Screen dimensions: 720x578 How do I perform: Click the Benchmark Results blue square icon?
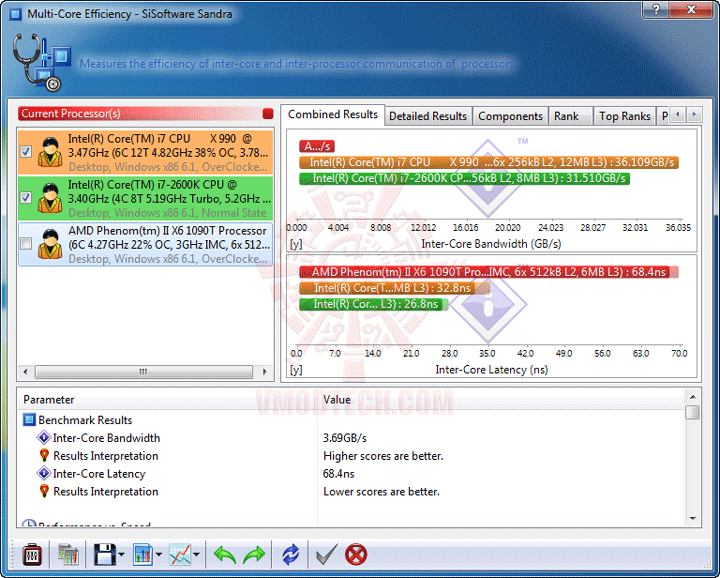(x=29, y=420)
